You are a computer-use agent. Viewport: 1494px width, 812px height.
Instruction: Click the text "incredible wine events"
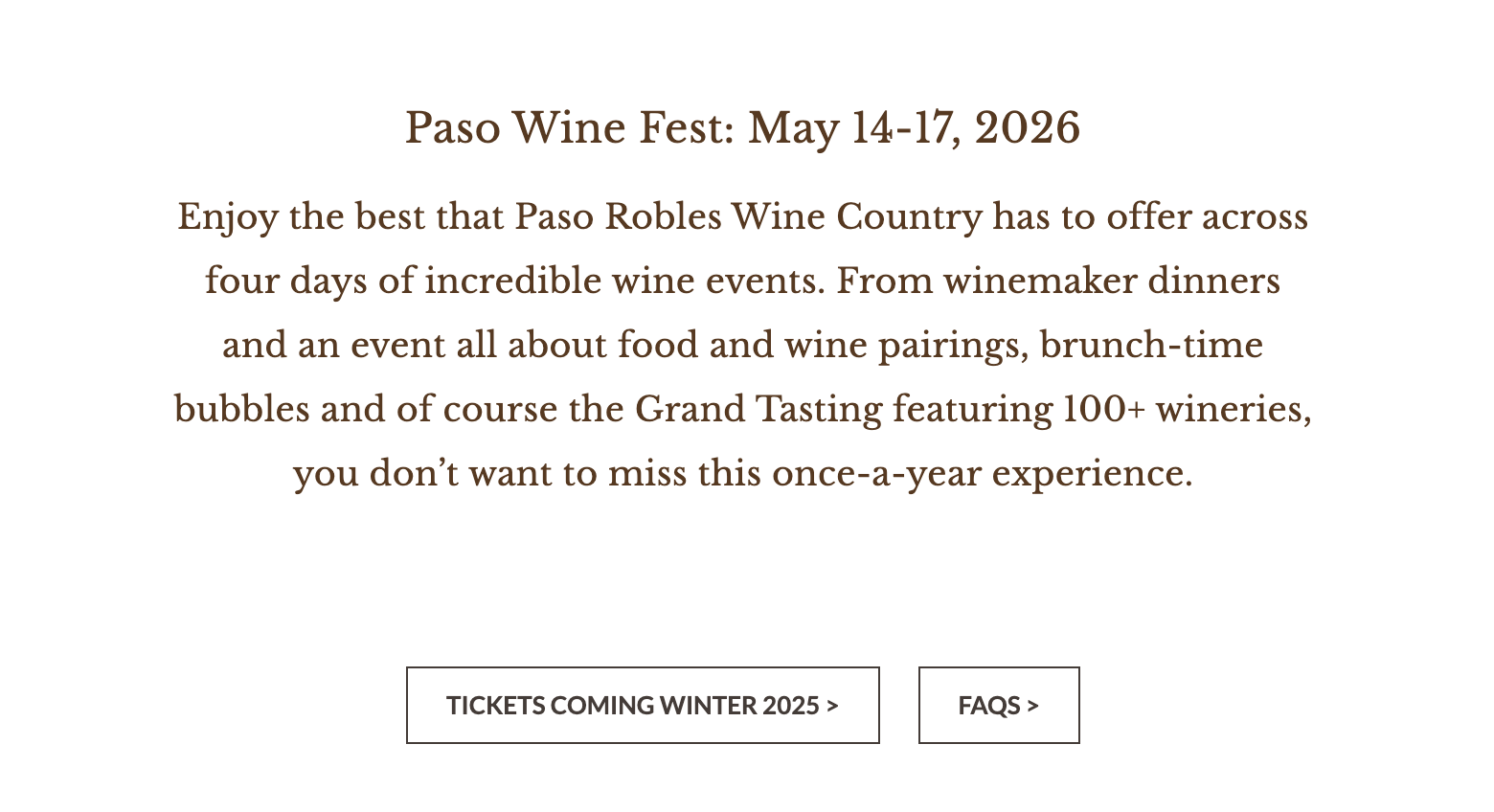(x=624, y=282)
